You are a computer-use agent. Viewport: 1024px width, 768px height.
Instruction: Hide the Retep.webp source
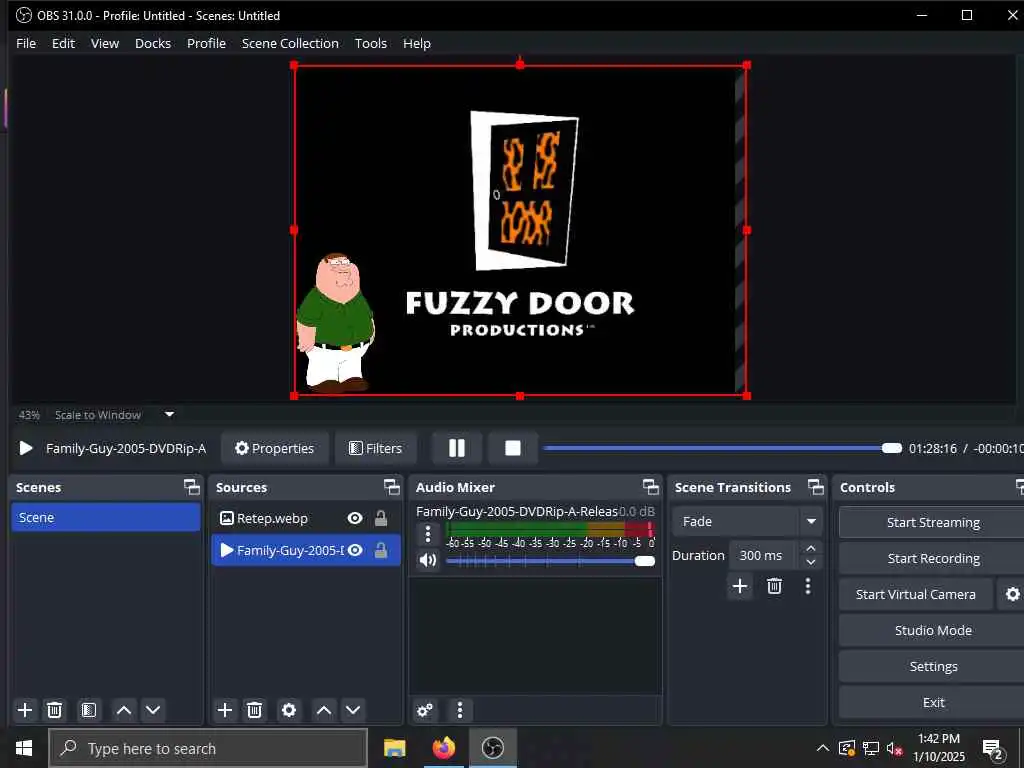click(355, 518)
